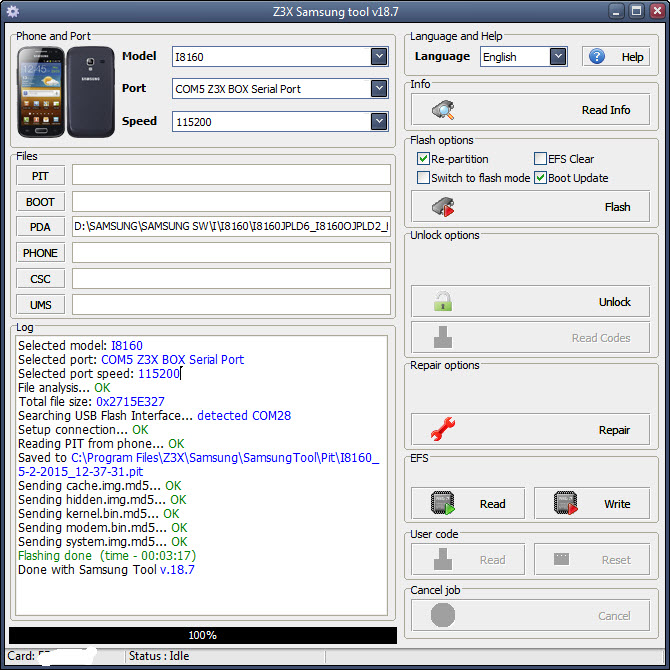
Task: Disable the Re-partition checkbox
Action: click(x=423, y=159)
